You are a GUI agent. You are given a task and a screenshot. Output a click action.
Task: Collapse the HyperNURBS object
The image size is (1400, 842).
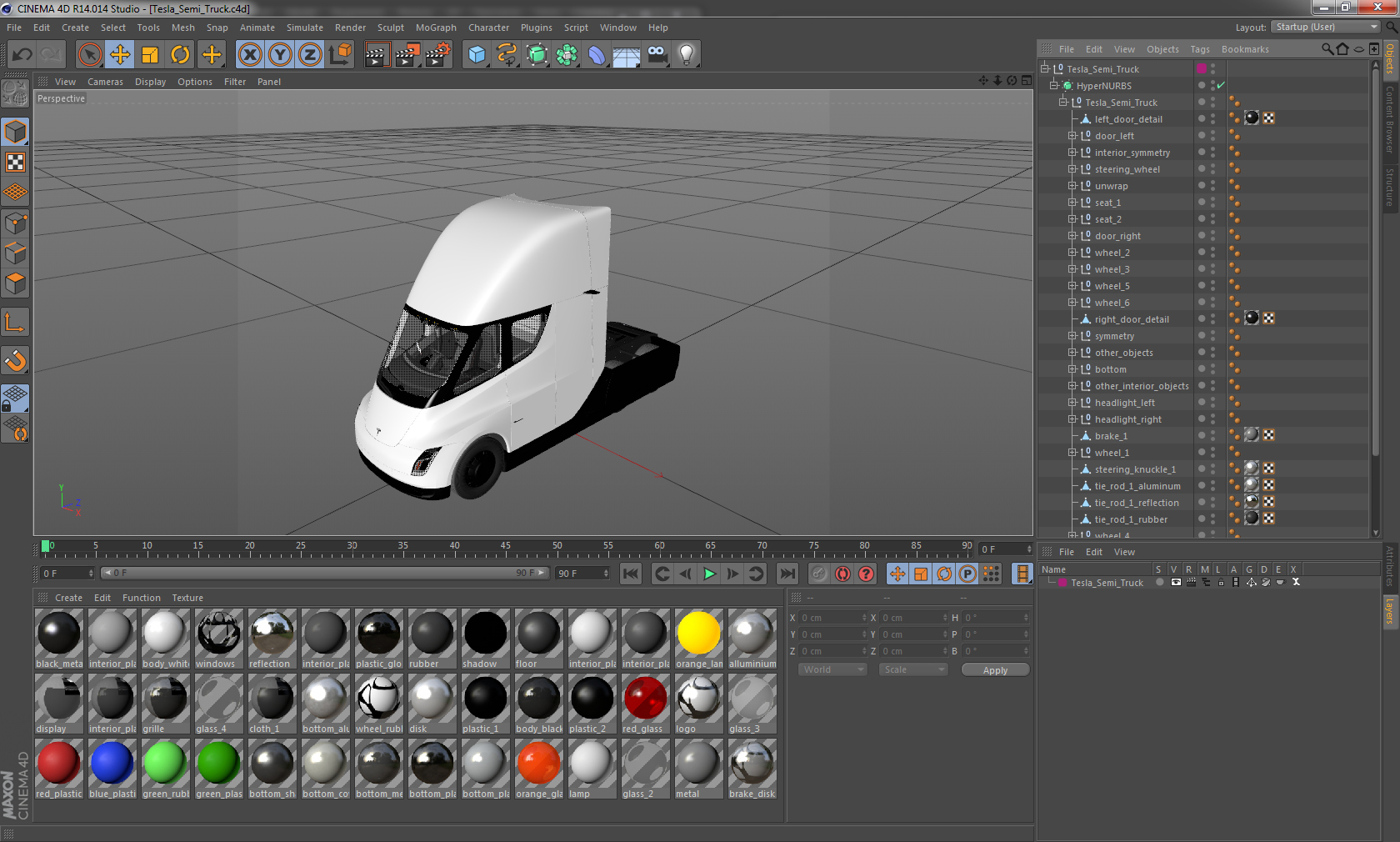click(x=1054, y=86)
